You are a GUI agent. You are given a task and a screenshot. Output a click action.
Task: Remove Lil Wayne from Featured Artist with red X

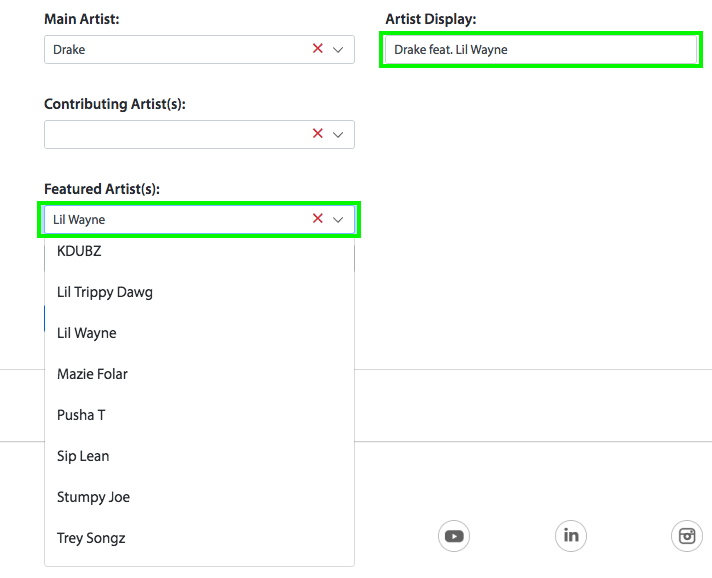click(x=318, y=219)
